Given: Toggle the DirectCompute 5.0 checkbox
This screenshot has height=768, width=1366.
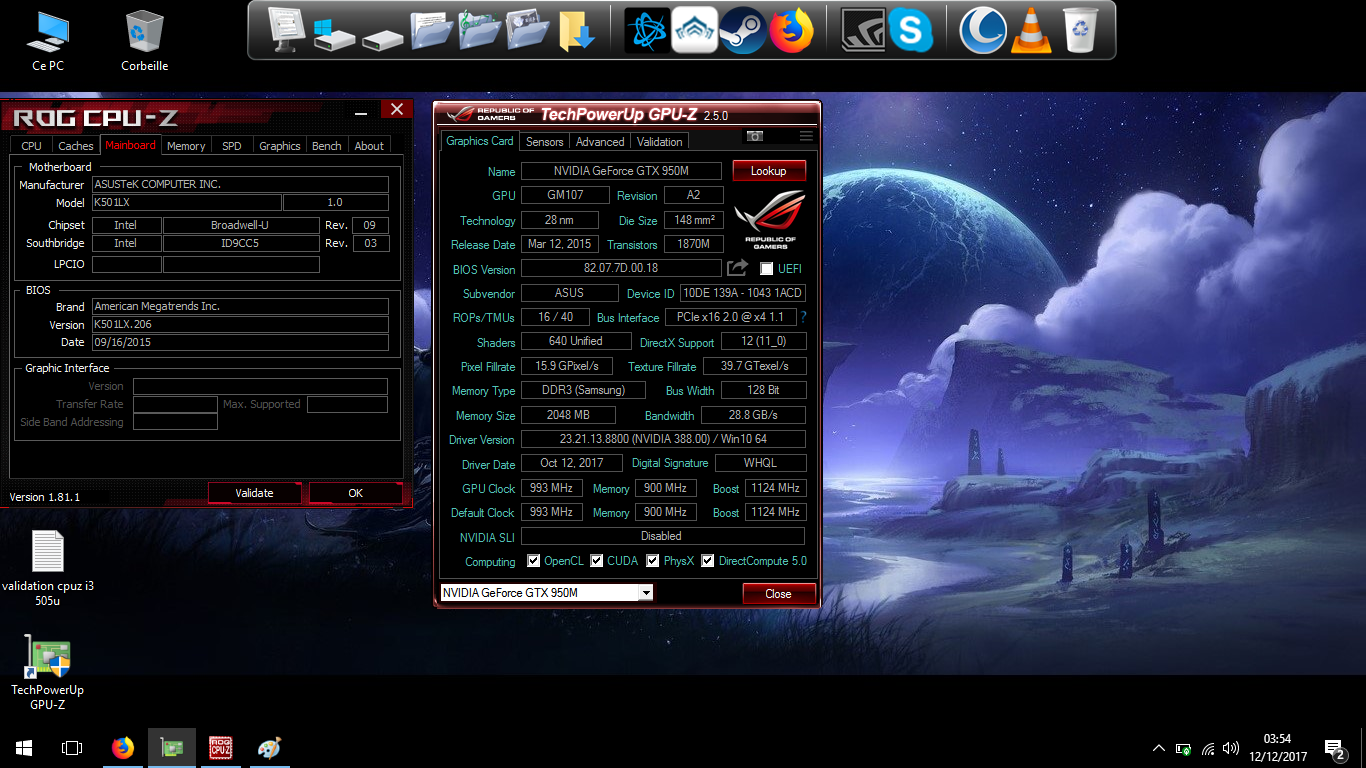Looking at the screenshot, I should pos(708,561).
